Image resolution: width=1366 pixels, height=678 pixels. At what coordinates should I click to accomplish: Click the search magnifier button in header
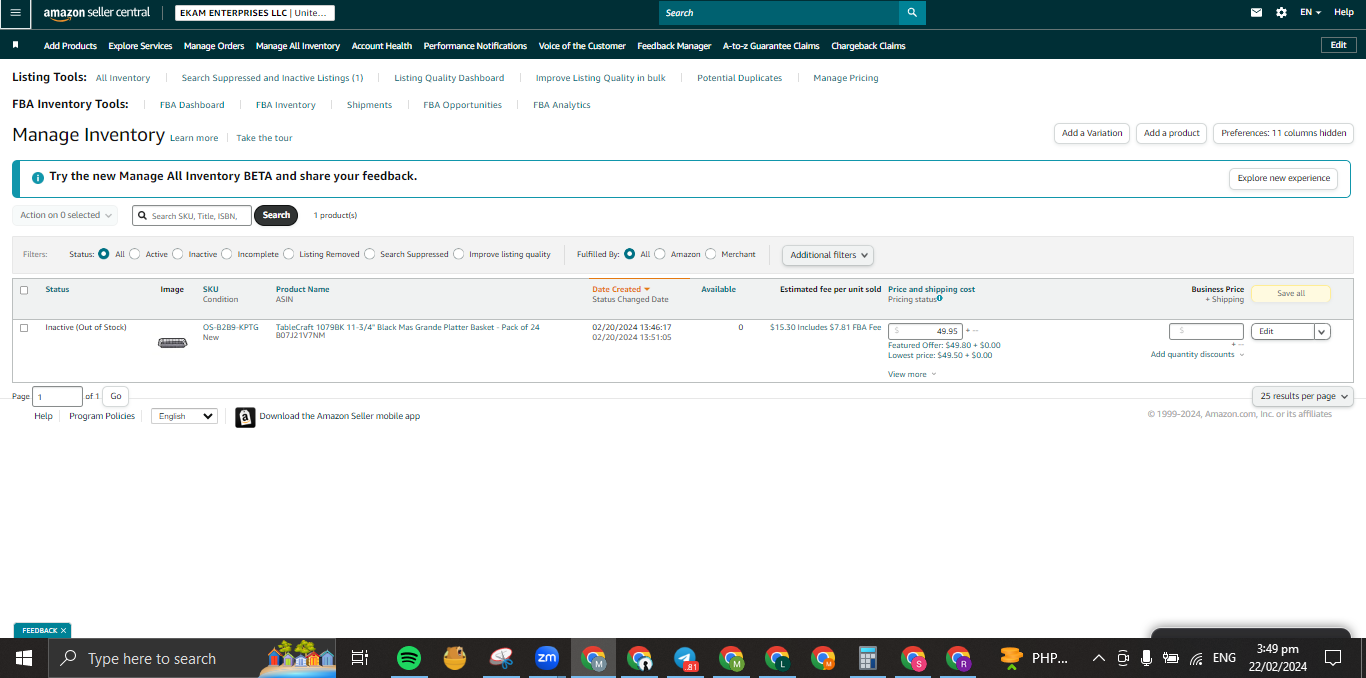click(912, 13)
